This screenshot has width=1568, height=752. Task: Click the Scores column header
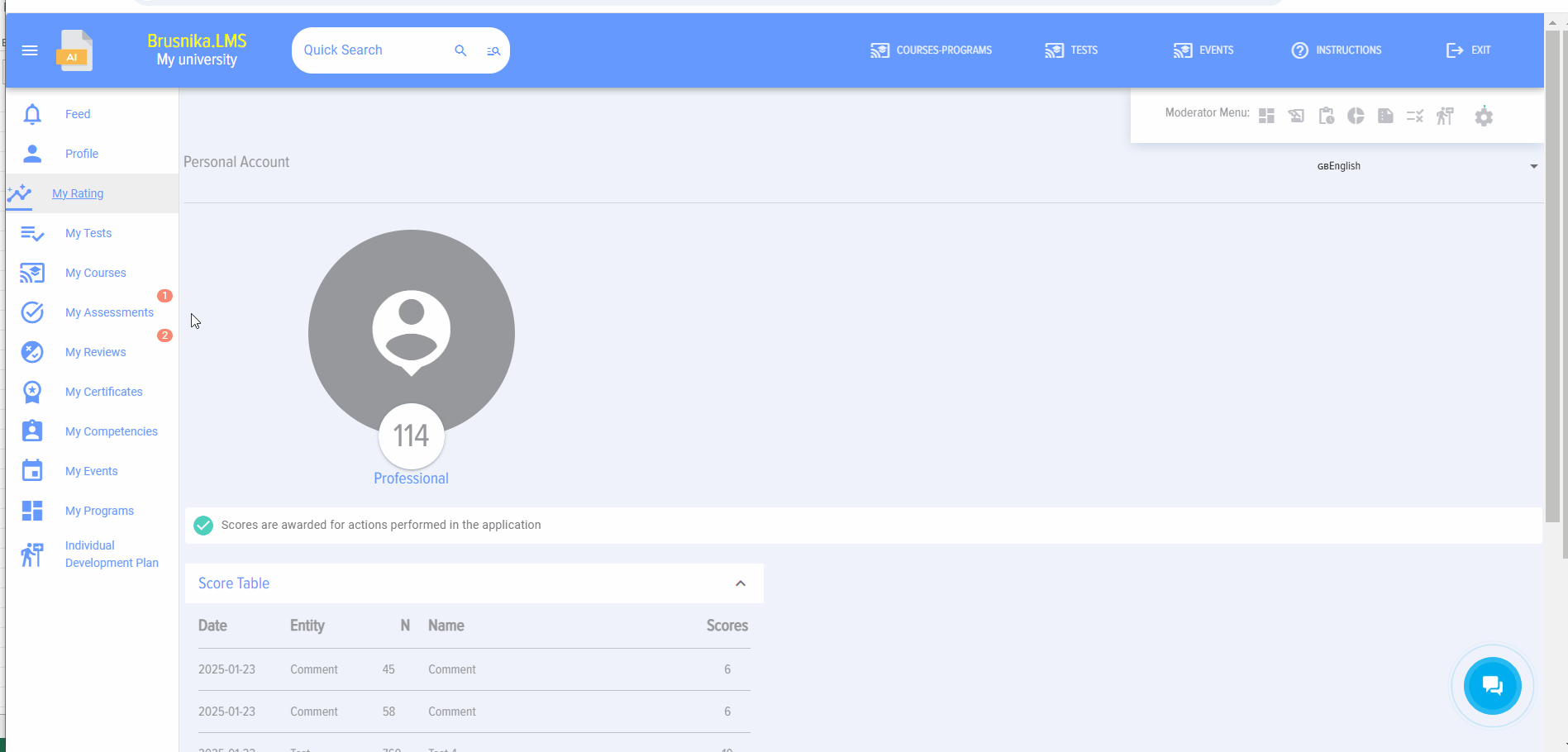(x=727, y=626)
